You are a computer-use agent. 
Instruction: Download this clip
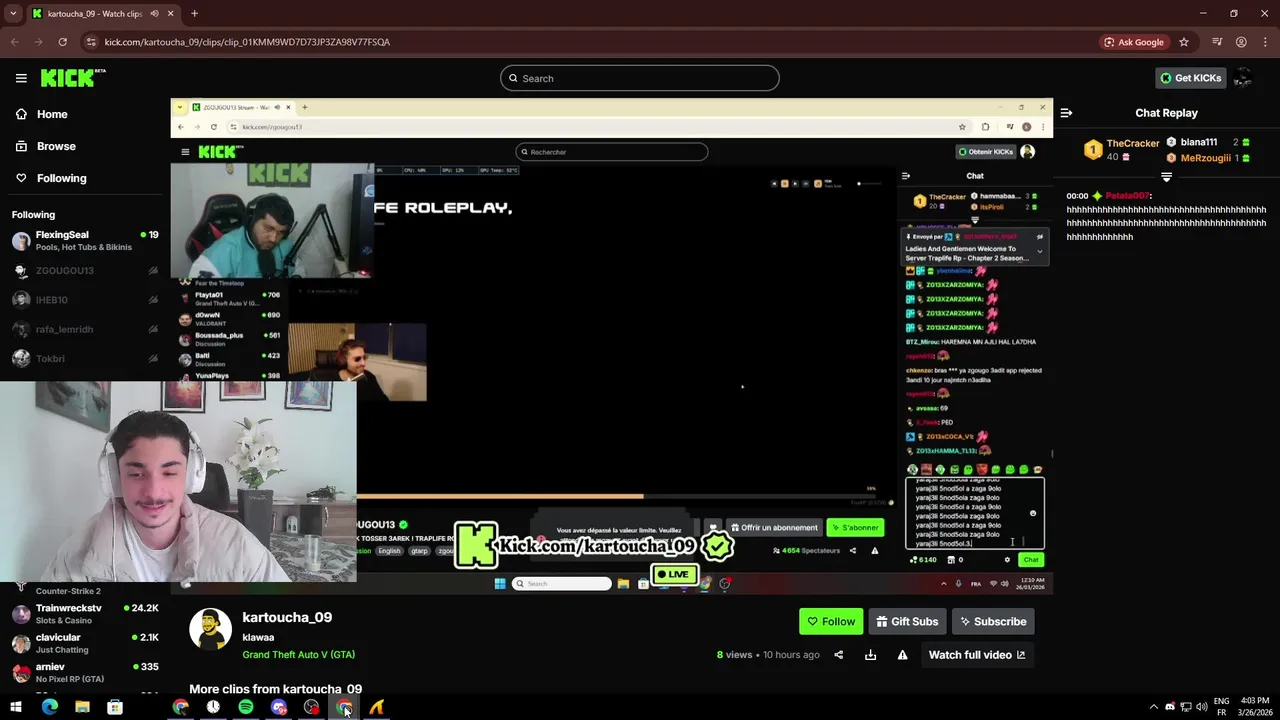tap(870, 655)
